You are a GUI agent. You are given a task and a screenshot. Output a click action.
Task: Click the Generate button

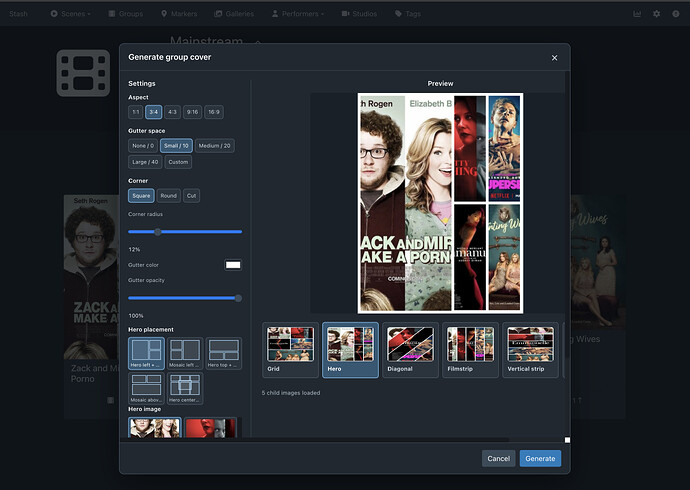point(540,458)
